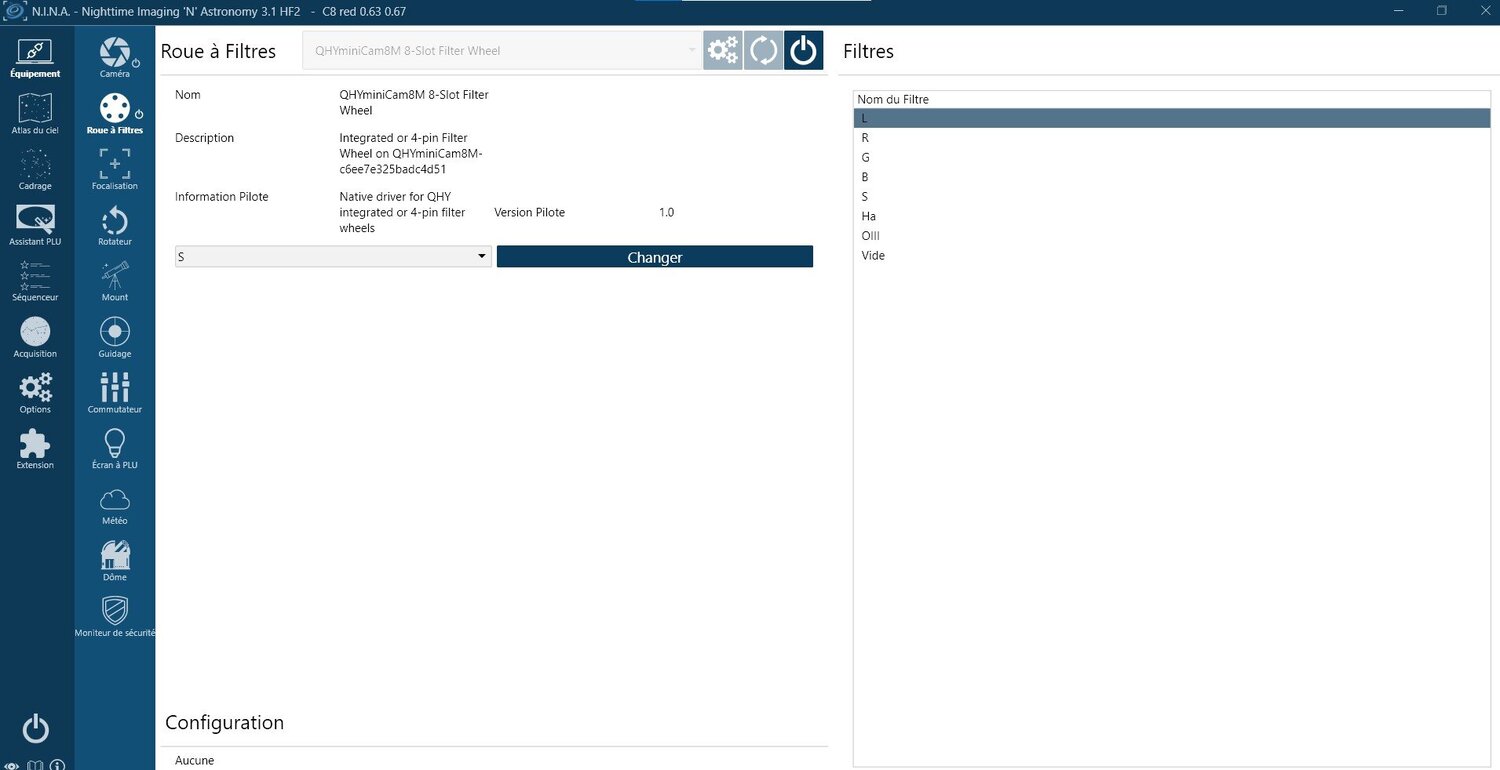
Task: Click the Native driver for QHY description text
Action: [402, 212]
